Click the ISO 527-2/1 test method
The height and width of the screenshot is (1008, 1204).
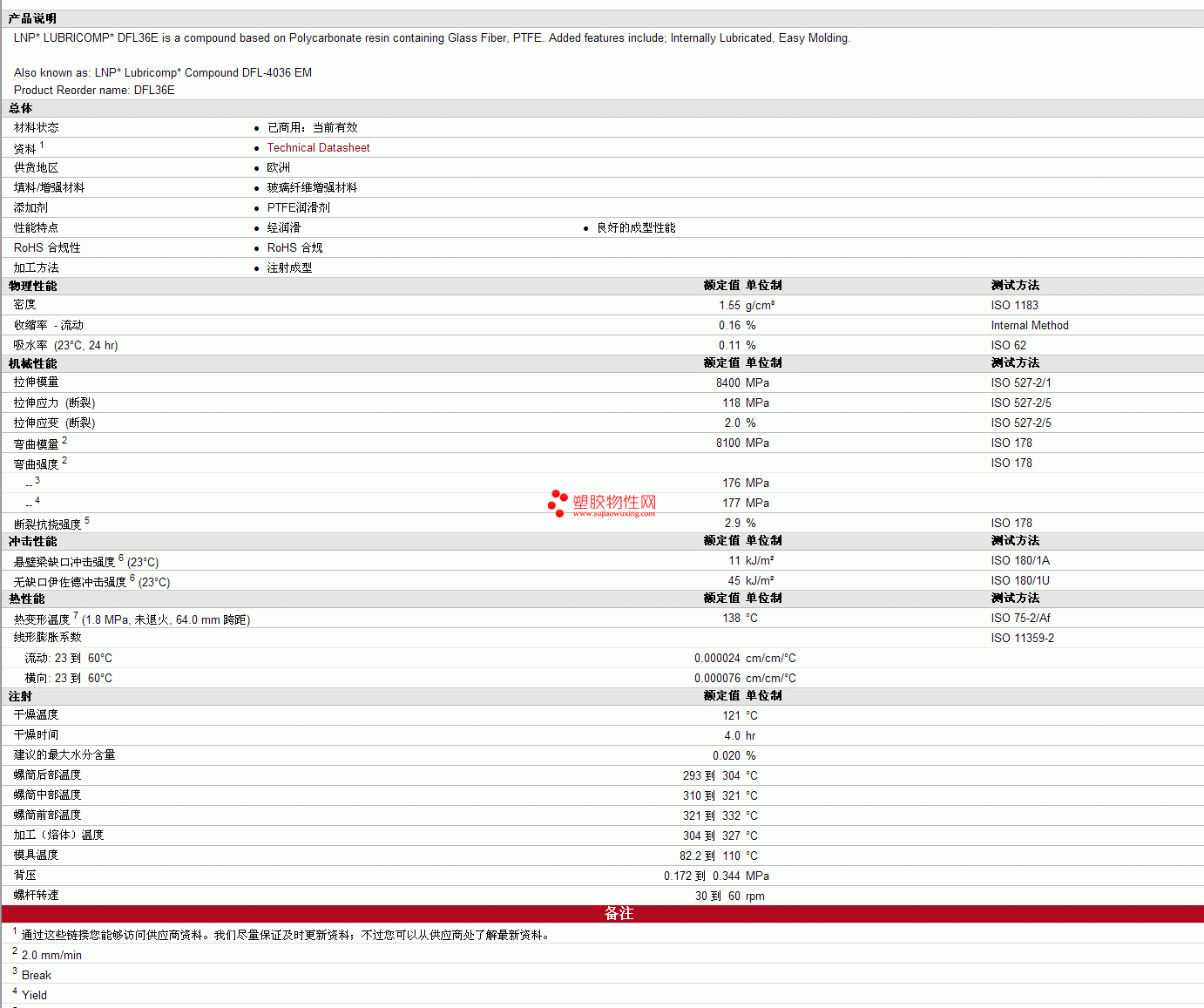click(x=1021, y=383)
